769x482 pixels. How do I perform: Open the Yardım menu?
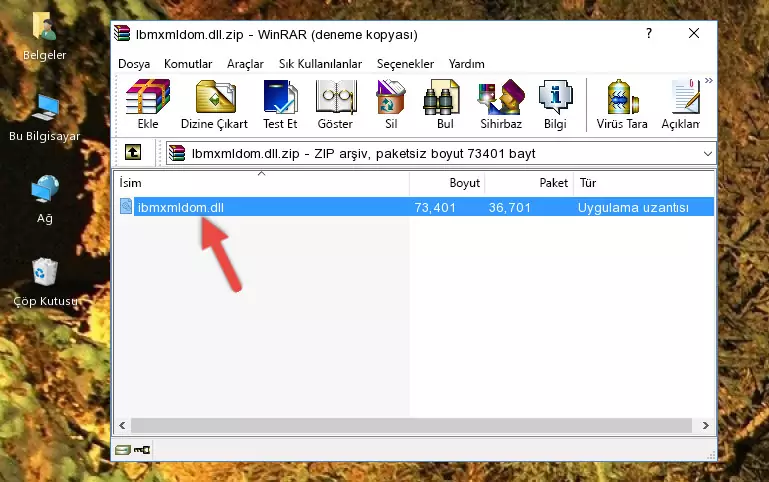(x=466, y=64)
